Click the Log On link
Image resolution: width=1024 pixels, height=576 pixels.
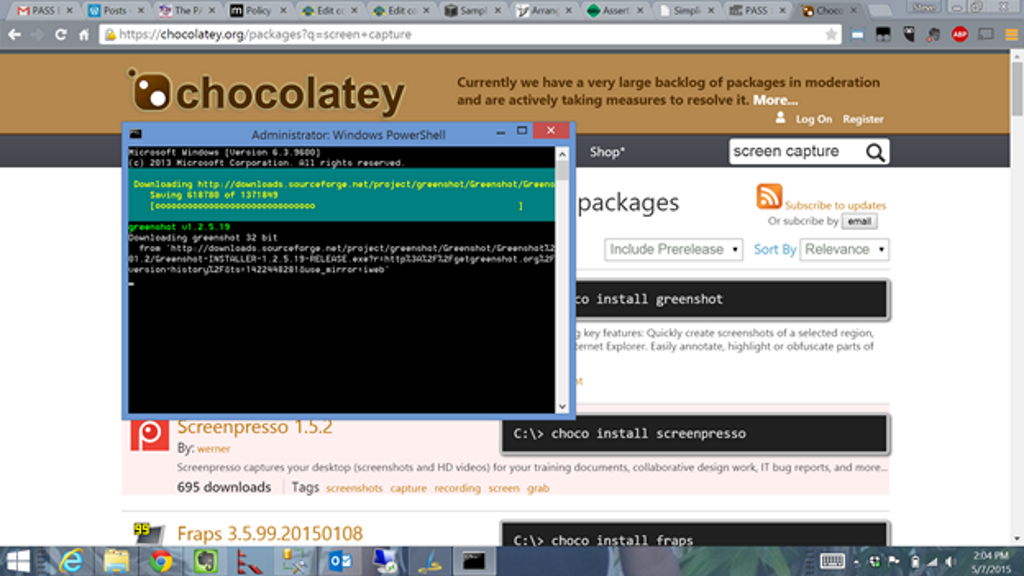point(813,119)
